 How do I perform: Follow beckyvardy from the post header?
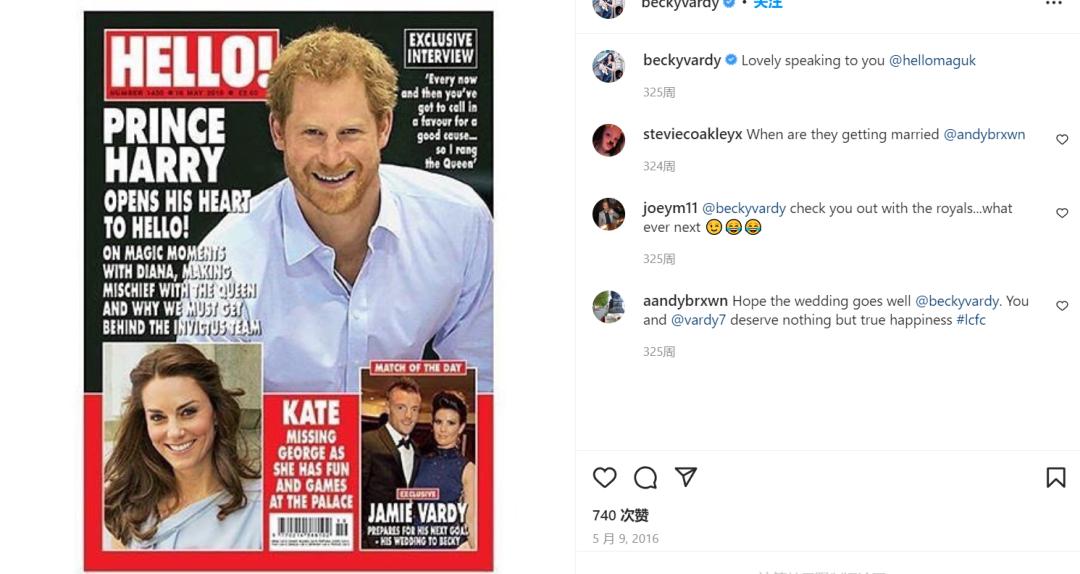coord(767,4)
